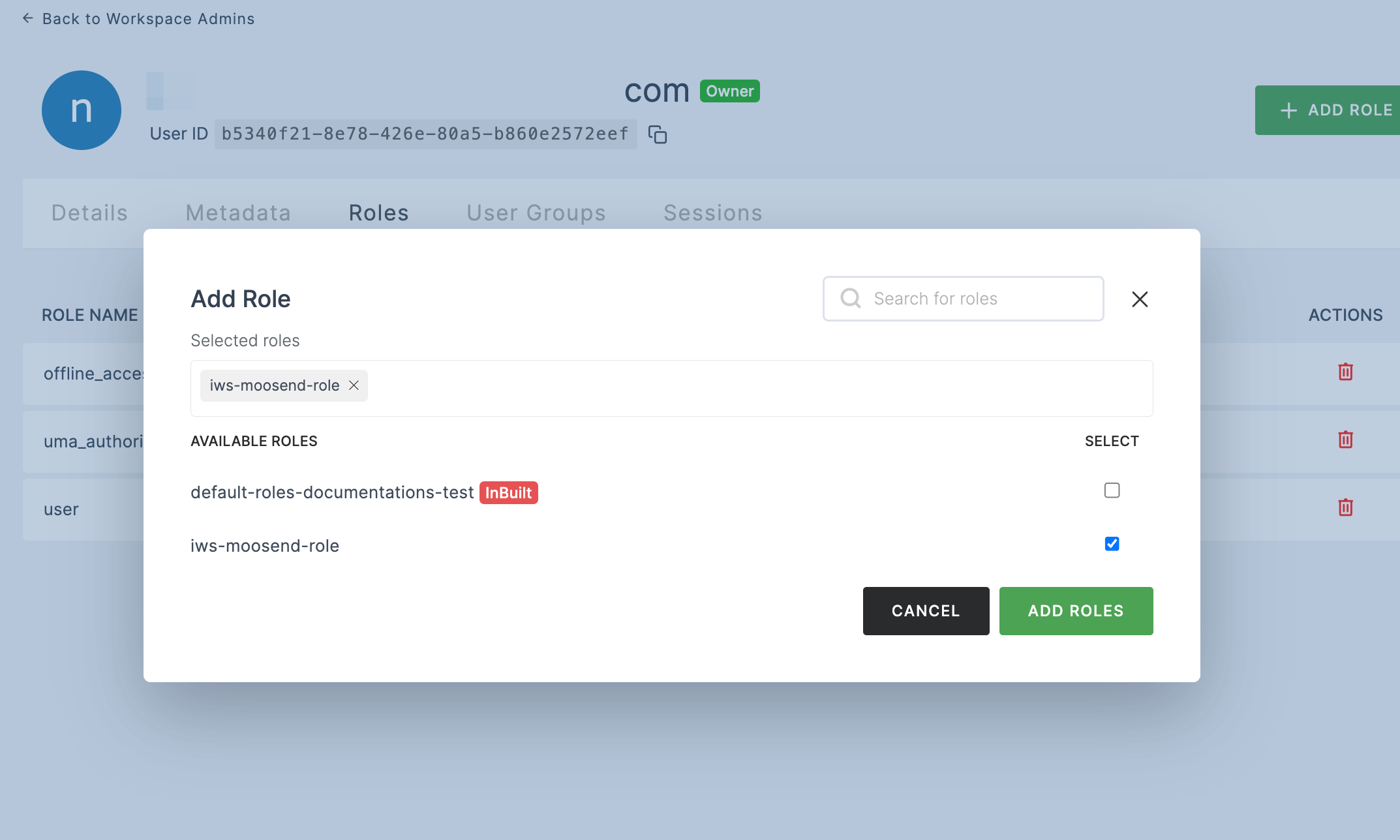Click the close dialog X icon

click(1139, 298)
